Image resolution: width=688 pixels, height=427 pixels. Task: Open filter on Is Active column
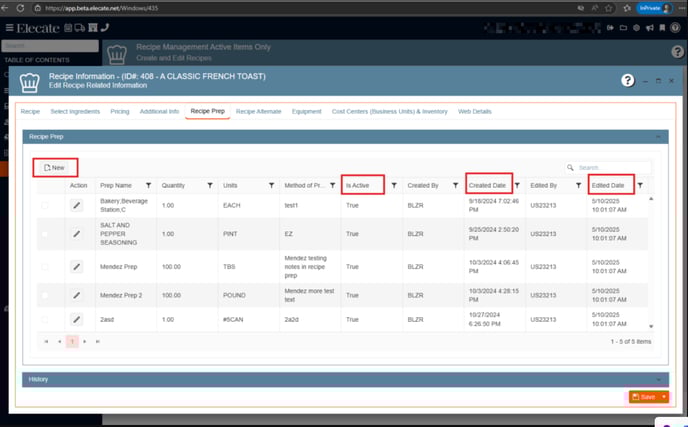394,185
